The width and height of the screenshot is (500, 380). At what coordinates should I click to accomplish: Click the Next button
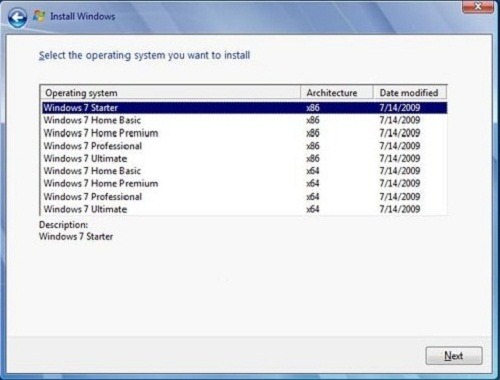(454, 356)
